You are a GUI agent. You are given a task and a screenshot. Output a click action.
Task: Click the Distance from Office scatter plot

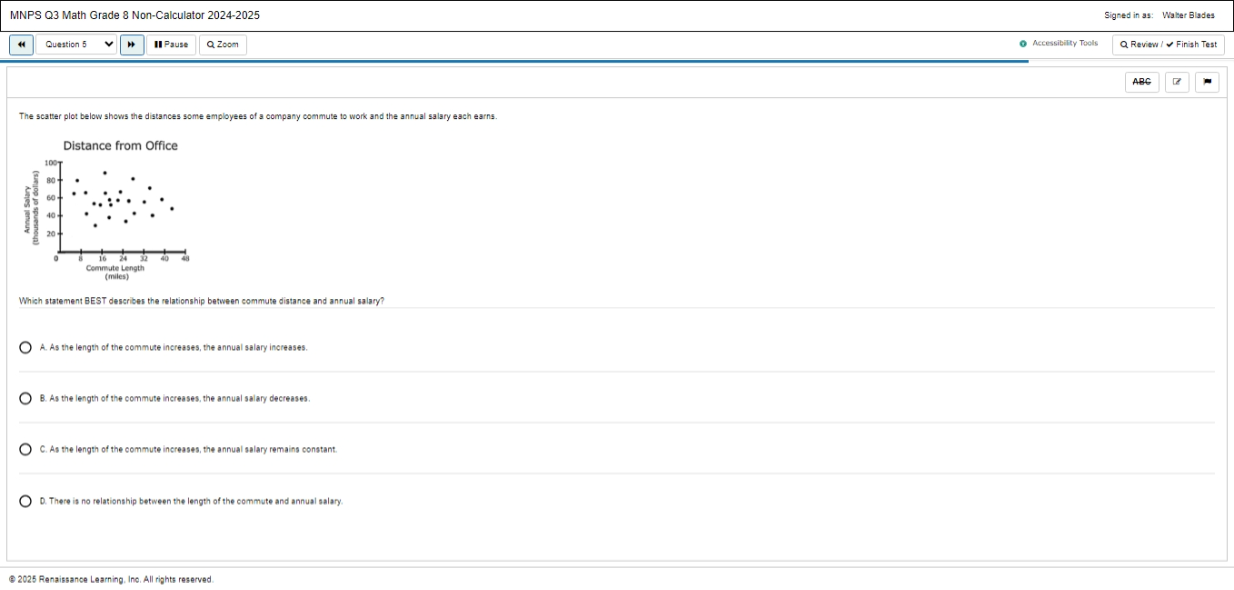[107, 210]
